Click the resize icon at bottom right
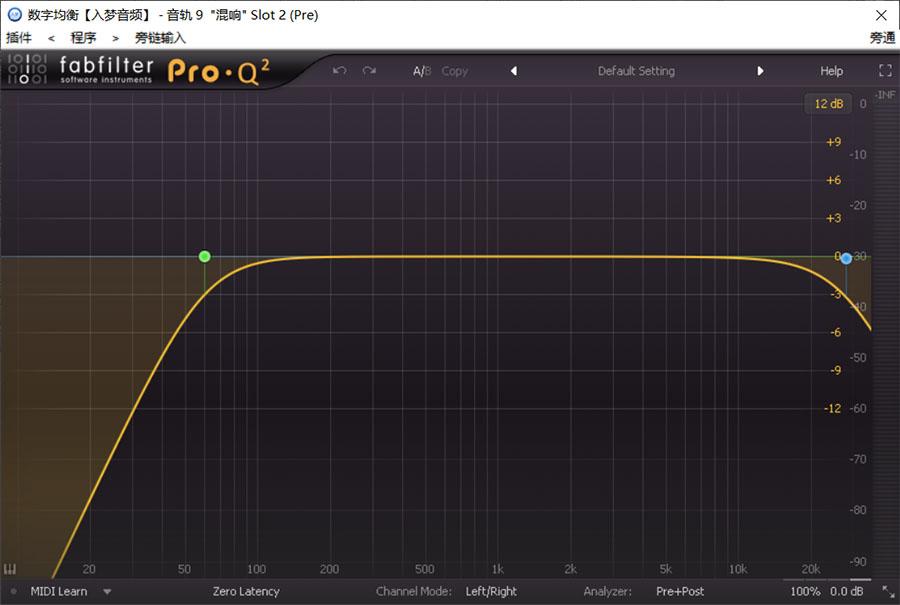This screenshot has width=900, height=605. (x=885, y=591)
